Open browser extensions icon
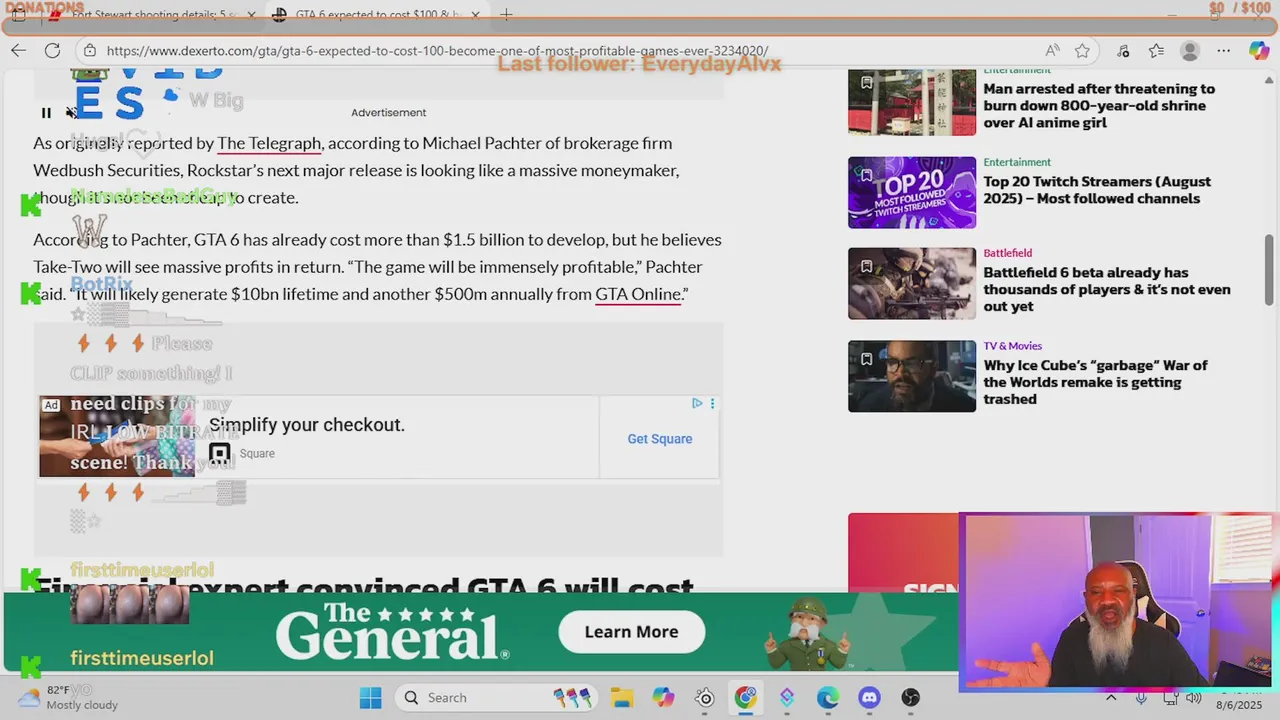 click(1123, 50)
